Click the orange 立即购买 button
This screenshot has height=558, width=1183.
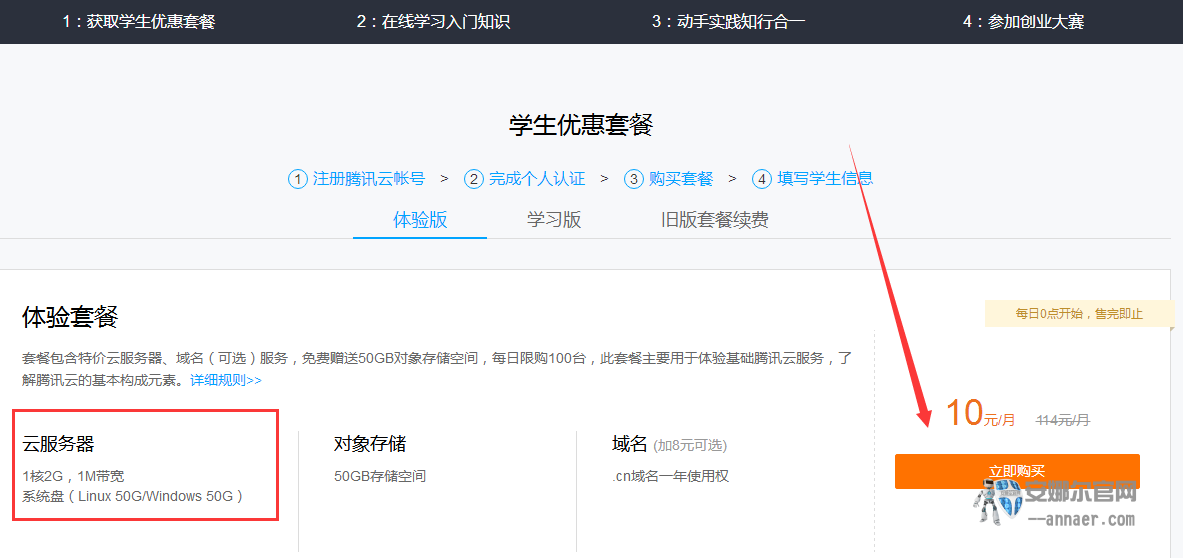pos(1017,471)
